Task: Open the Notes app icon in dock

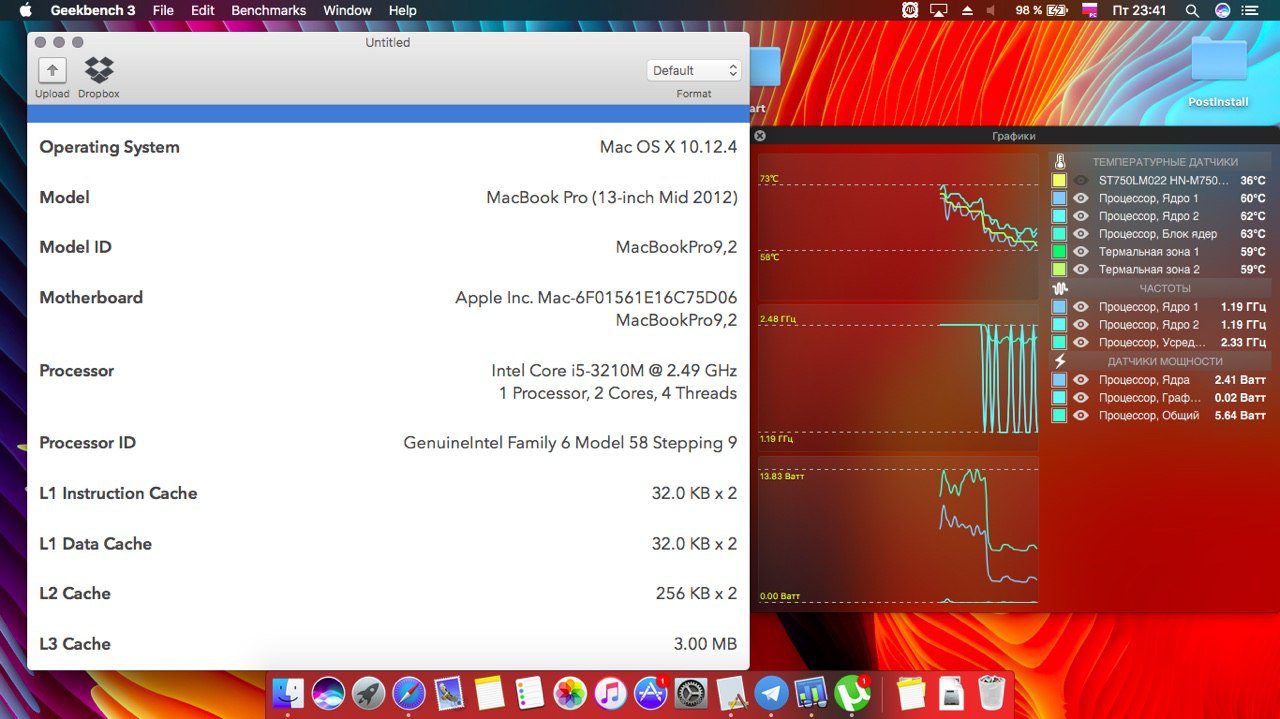Action: (489, 692)
